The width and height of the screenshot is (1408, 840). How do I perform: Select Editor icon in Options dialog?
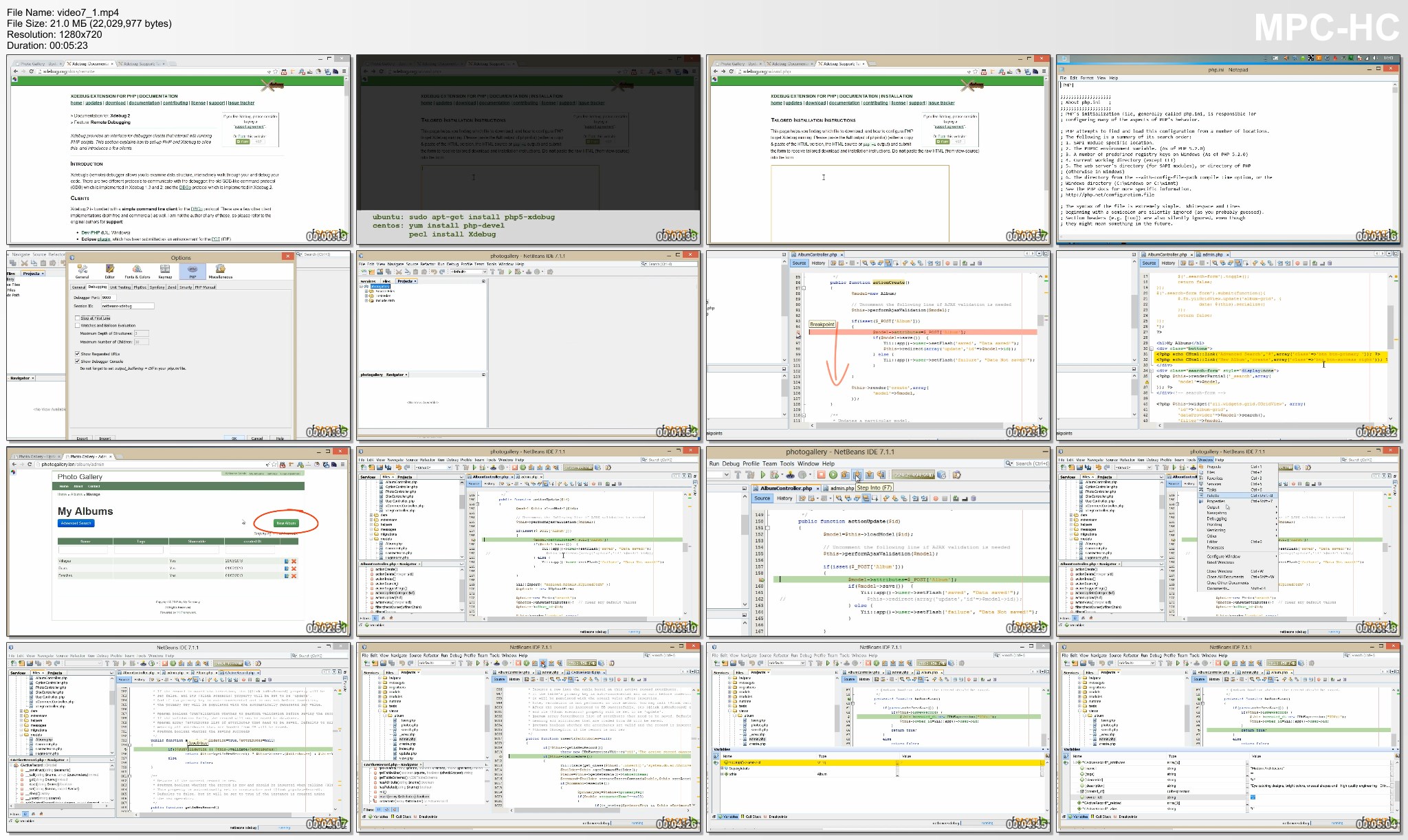(x=110, y=271)
